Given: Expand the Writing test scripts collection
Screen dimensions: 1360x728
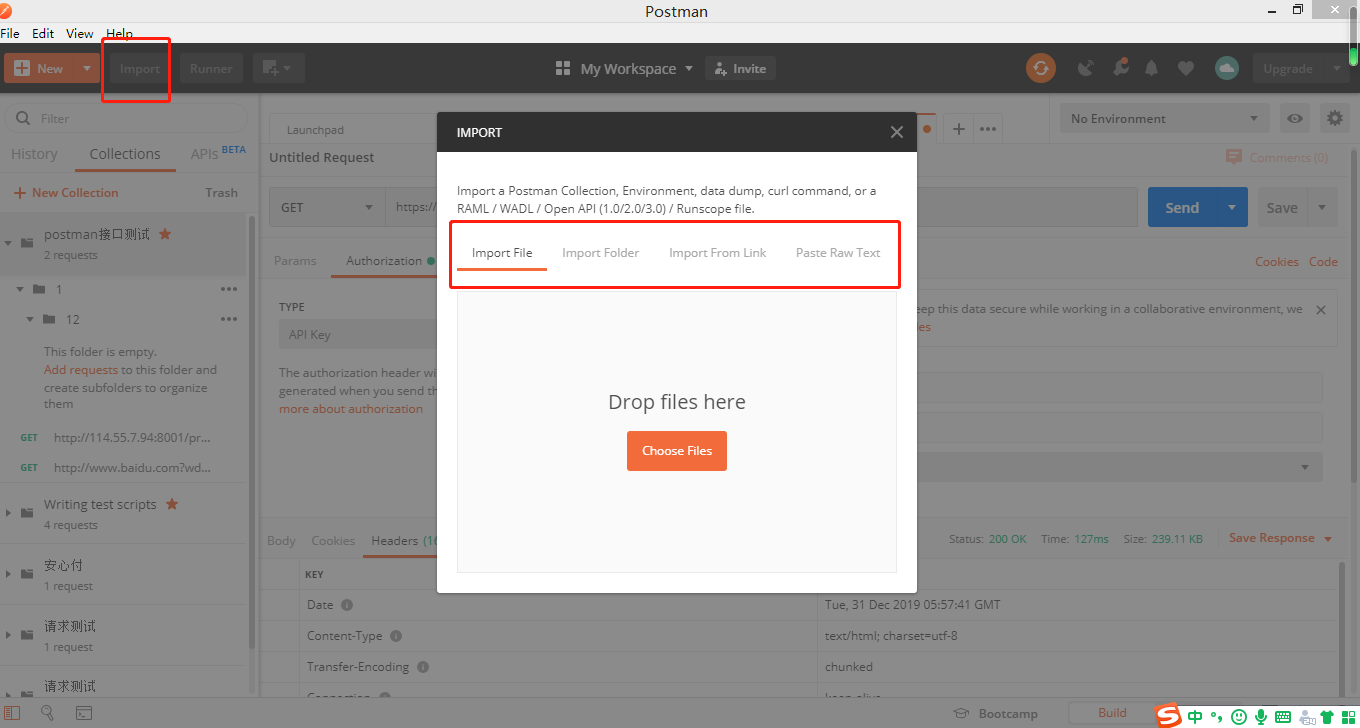Looking at the screenshot, I should [9, 513].
